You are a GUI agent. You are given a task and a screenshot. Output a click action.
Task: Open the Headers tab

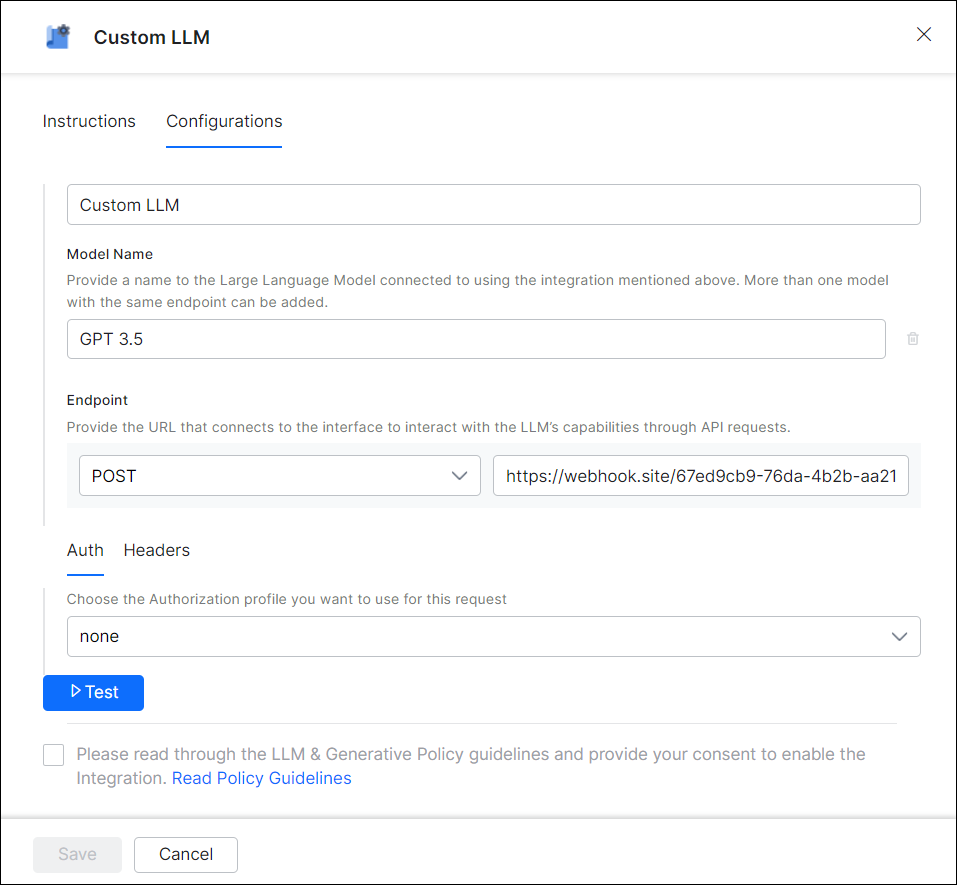click(157, 550)
